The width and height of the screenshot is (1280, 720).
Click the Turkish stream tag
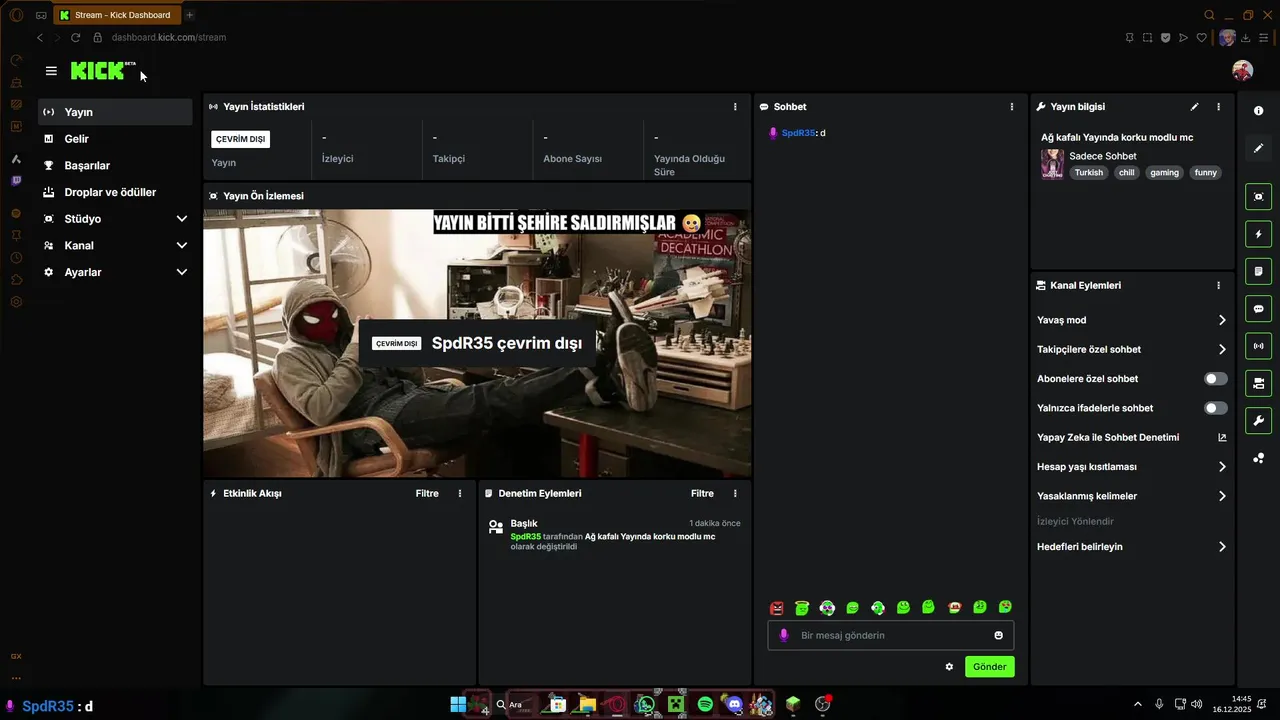pyautogui.click(x=1089, y=172)
